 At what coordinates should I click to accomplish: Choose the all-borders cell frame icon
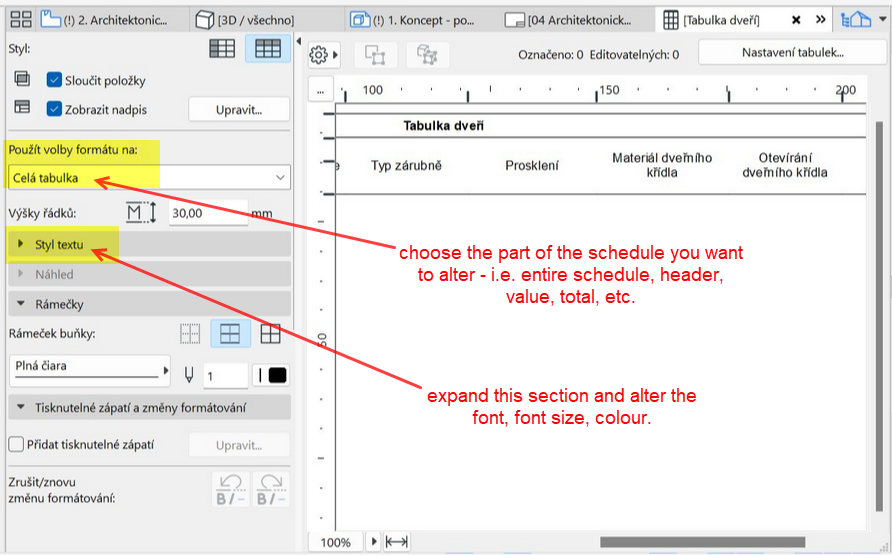click(270, 334)
